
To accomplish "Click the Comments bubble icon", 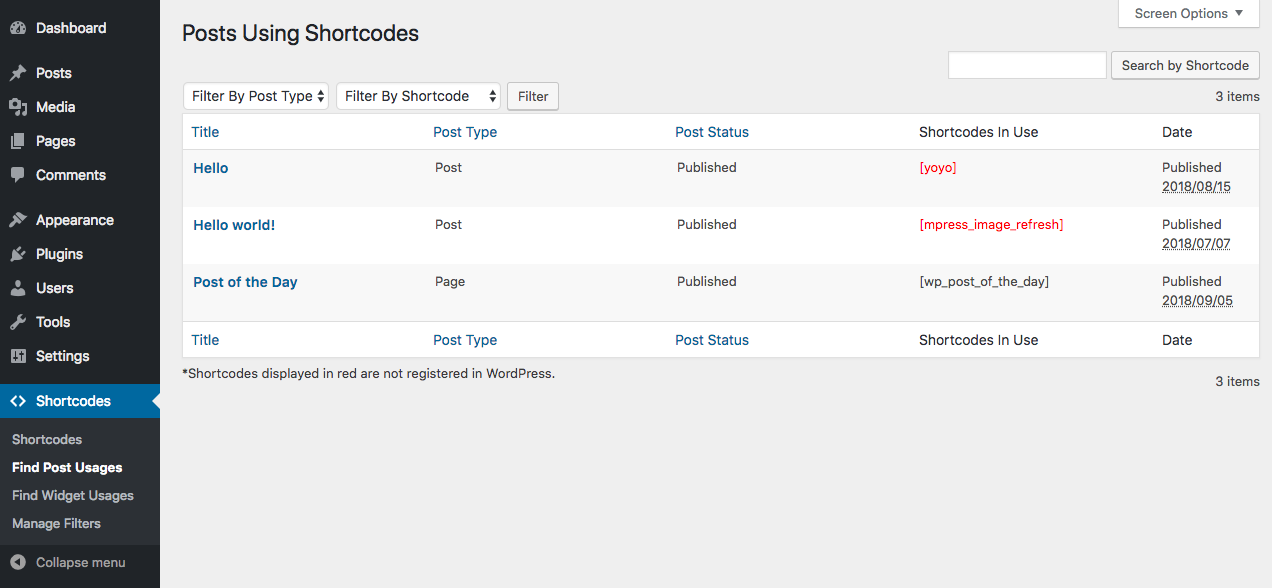I will coord(18,175).
